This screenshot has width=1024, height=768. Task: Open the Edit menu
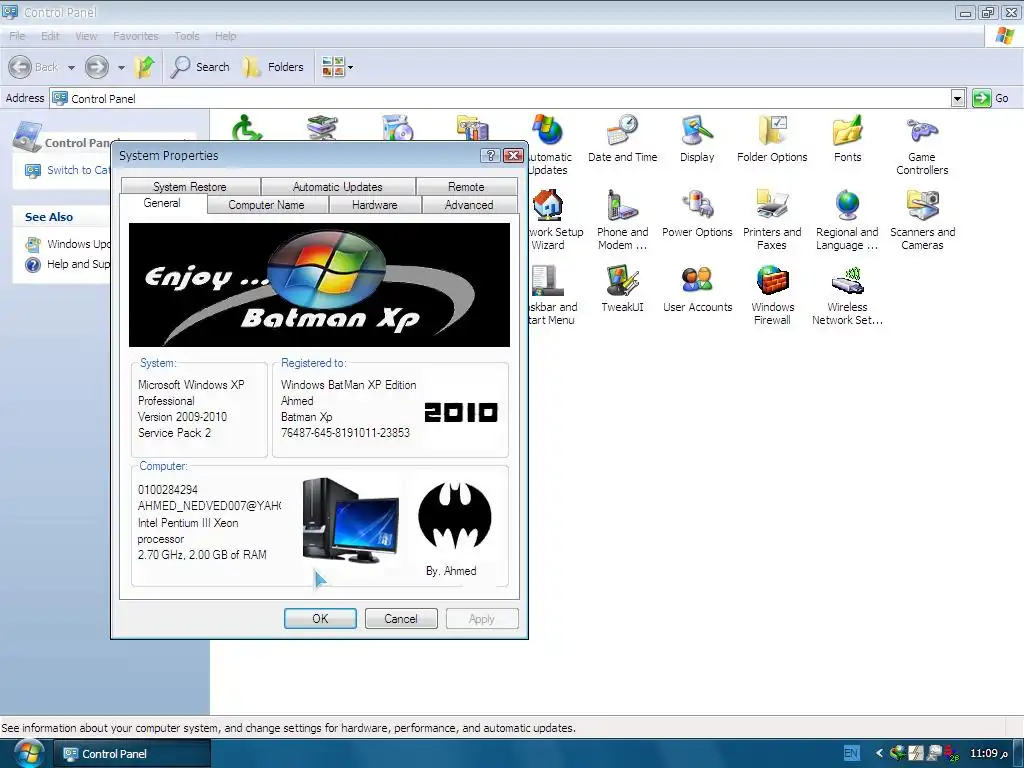tap(50, 36)
